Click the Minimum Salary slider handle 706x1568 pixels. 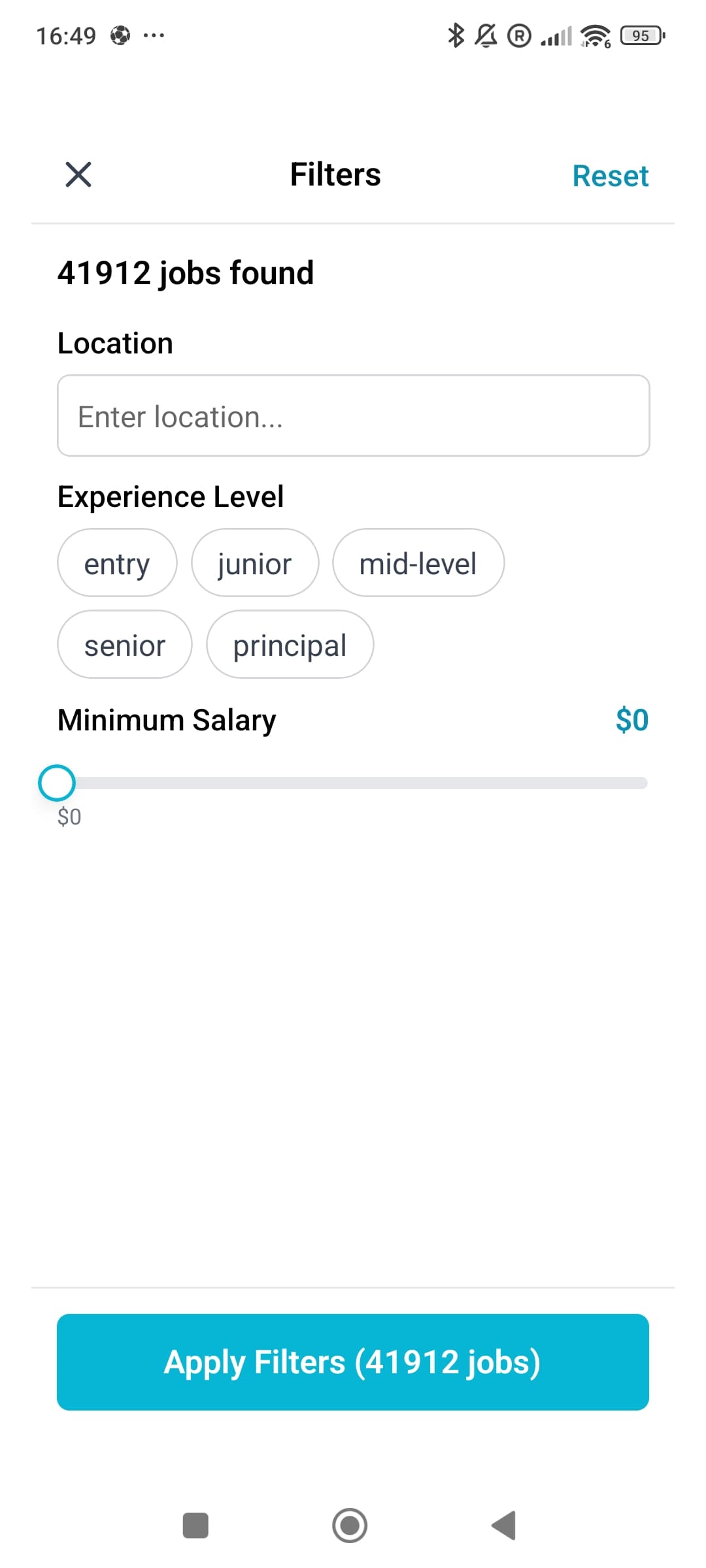tap(57, 783)
